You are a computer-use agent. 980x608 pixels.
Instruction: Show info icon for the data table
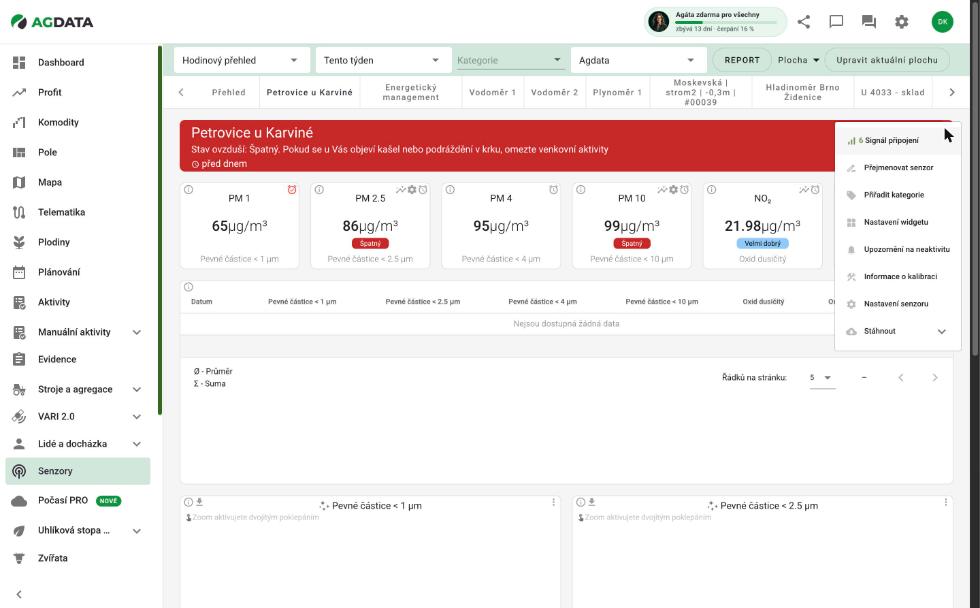(x=188, y=287)
